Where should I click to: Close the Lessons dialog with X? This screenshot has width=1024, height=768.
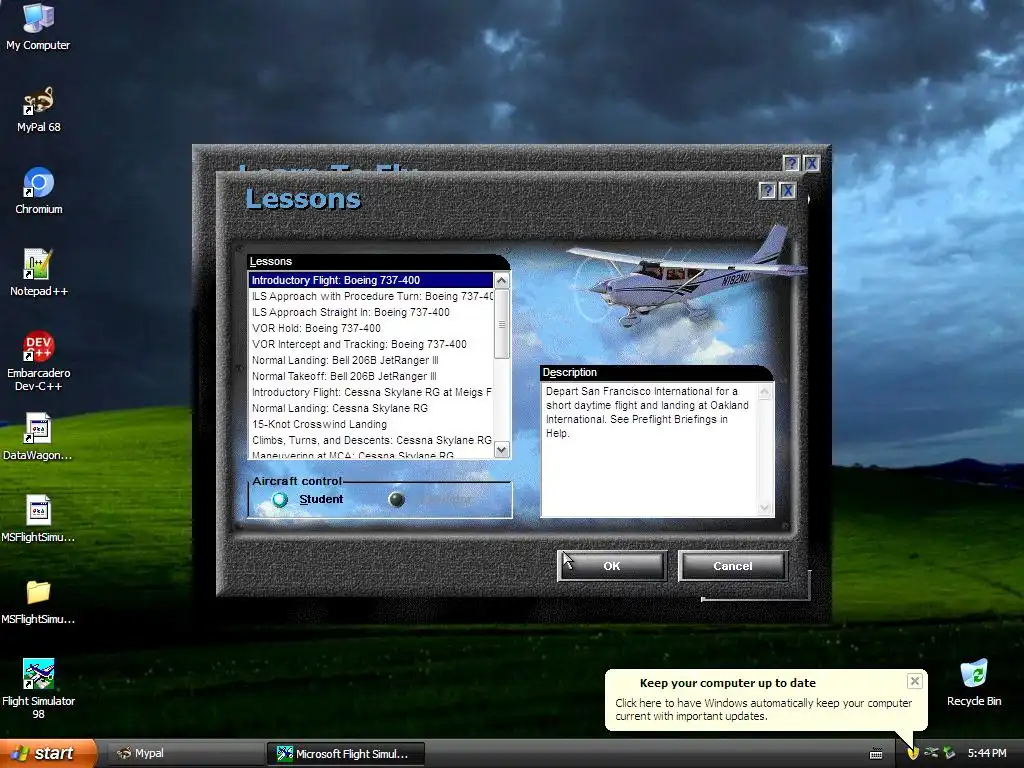coord(788,191)
